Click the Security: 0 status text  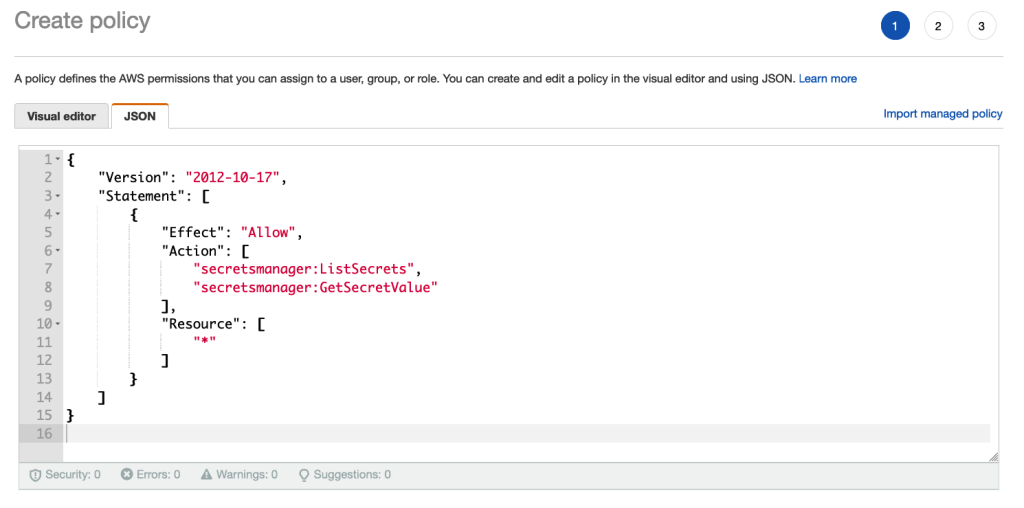point(73,475)
